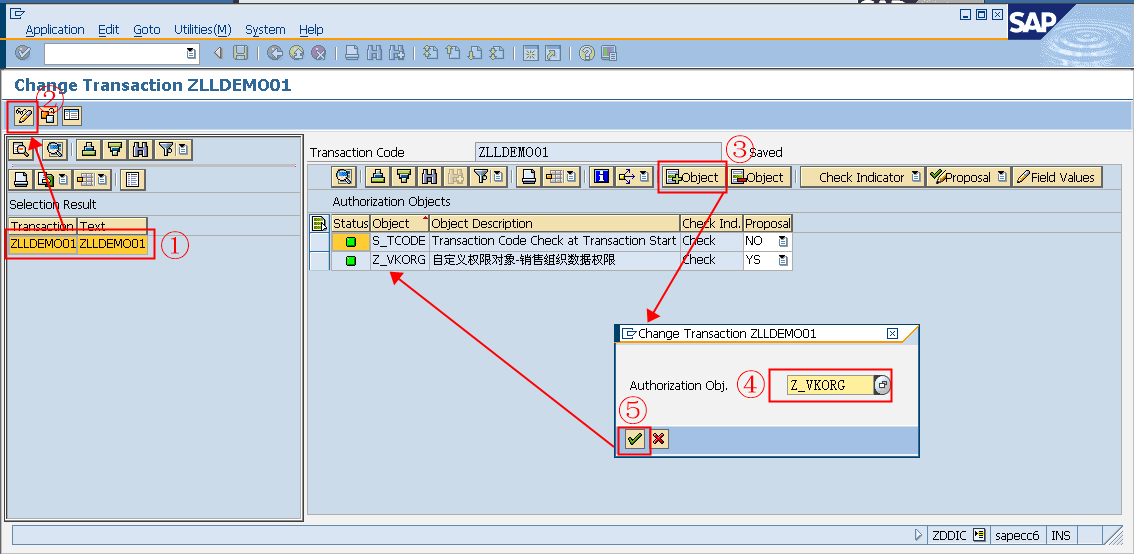The width and height of the screenshot is (1134, 554).
Task: Click the Save floppy disk icon
Action: 241,53
